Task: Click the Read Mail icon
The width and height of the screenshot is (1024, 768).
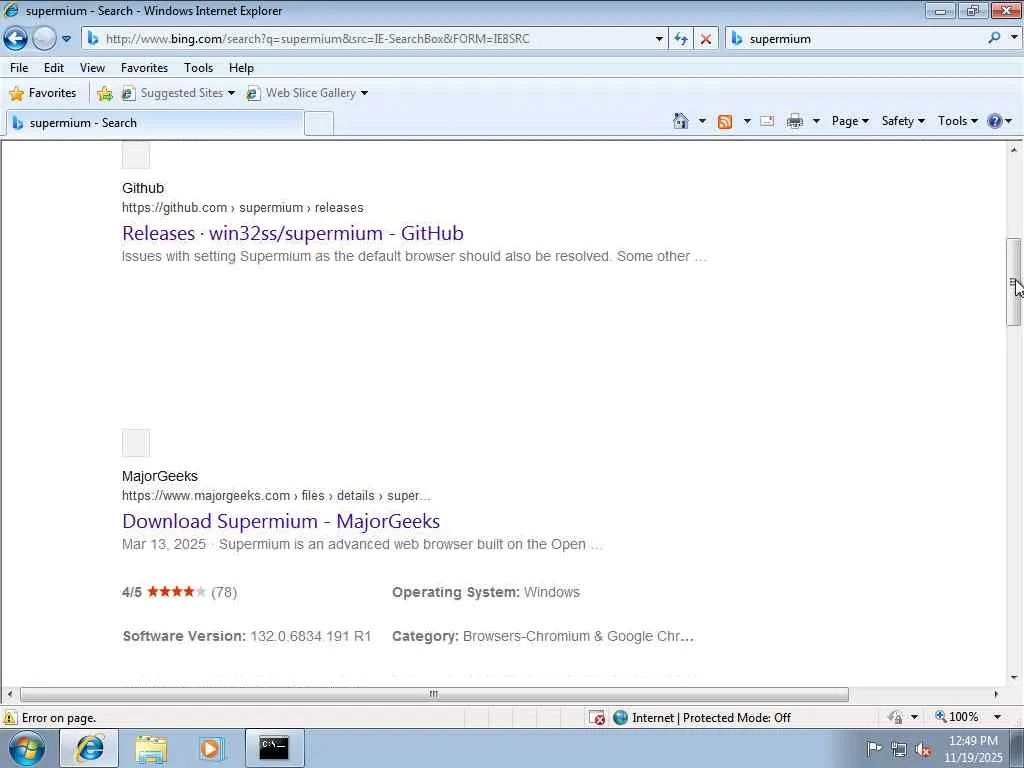Action: [767, 121]
